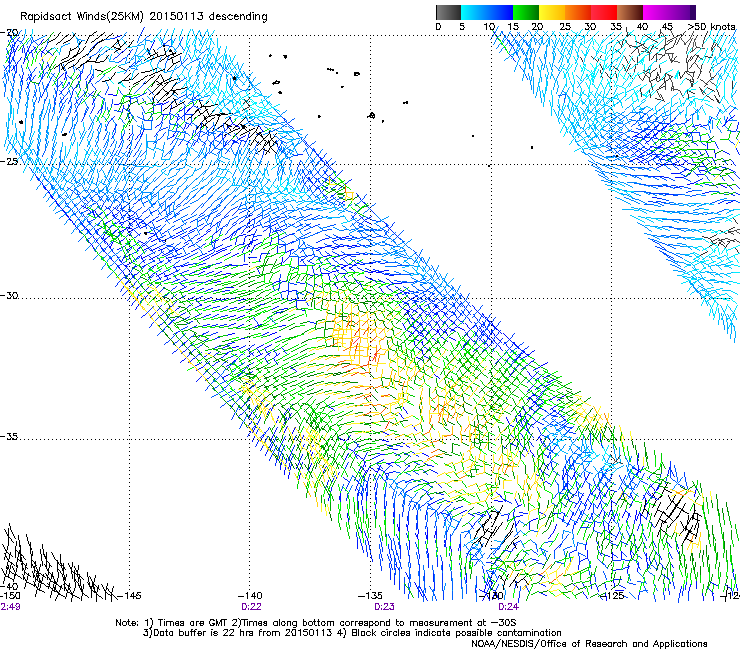Viewport: 740px width, 650px height.
Task: Click the '30' label under the legend
Action: (590, 27)
